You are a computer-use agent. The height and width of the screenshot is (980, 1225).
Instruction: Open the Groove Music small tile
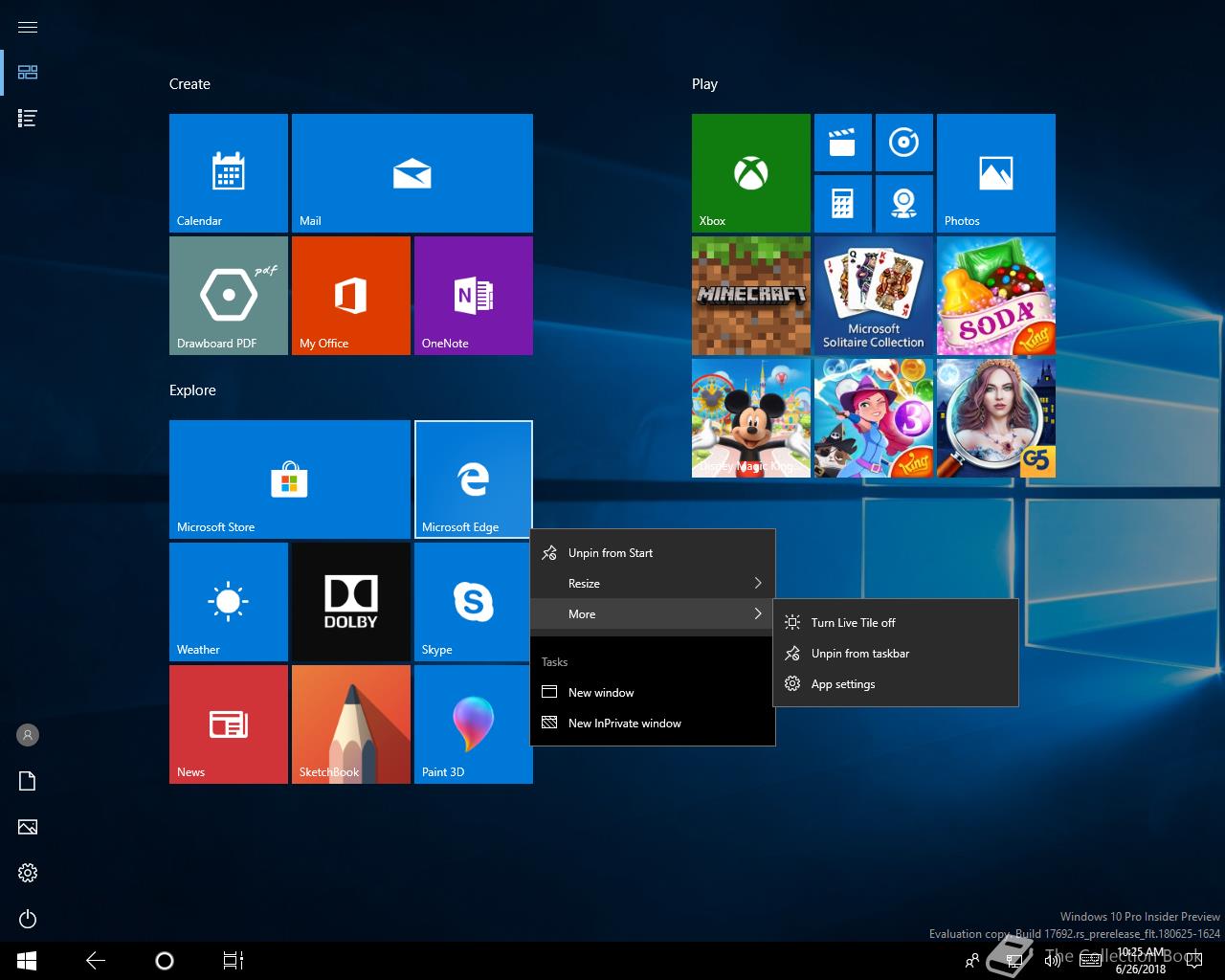[903, 143]
